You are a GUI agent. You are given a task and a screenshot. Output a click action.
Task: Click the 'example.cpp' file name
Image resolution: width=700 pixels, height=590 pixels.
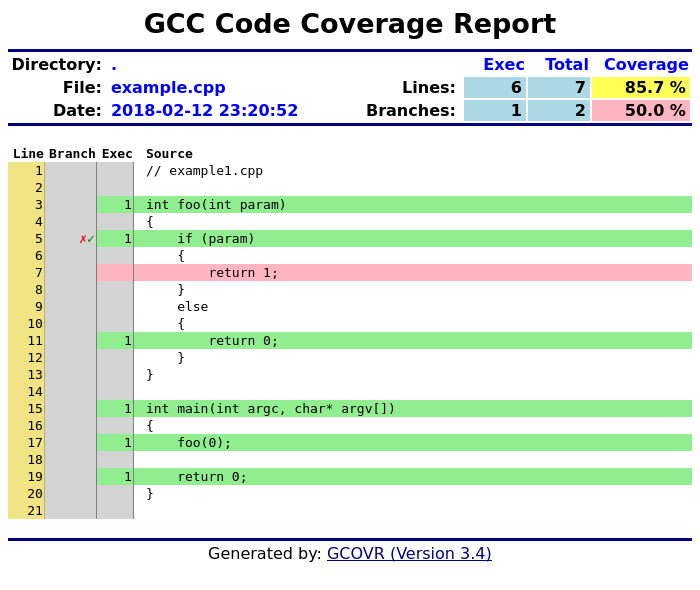168,87
